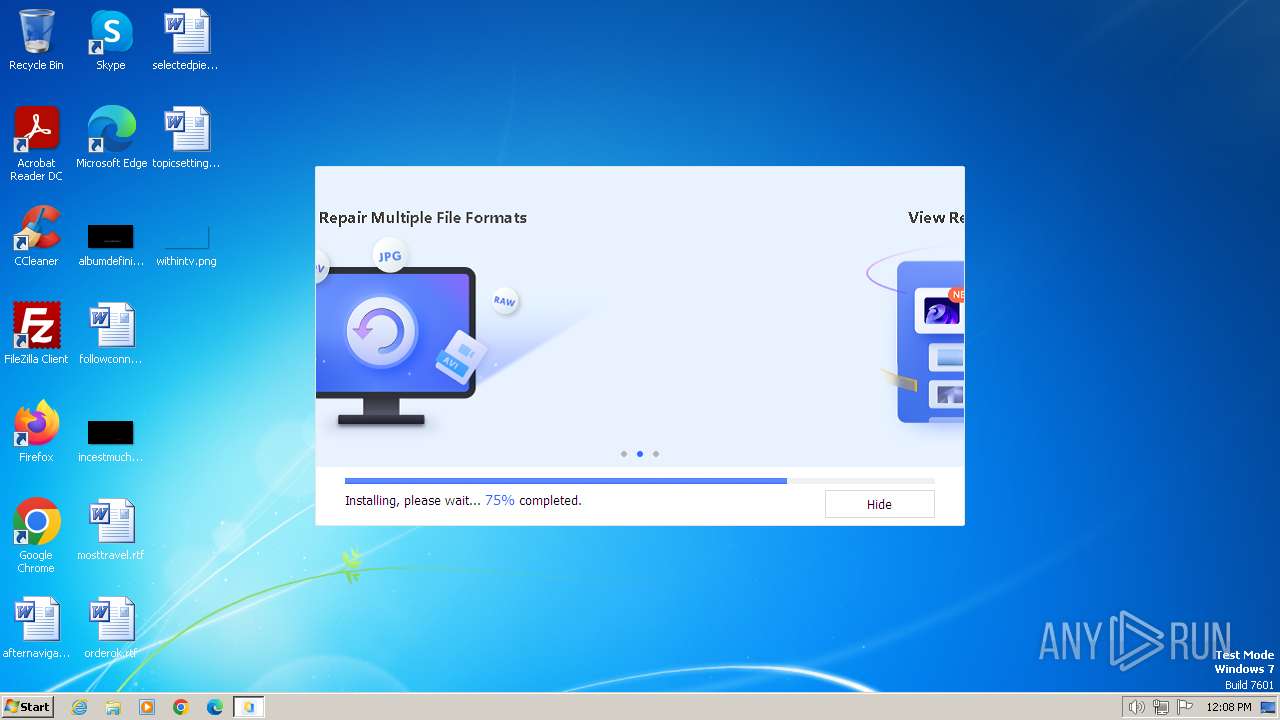
Task: Select the first slide indicator dot
Action: (624, 454)
